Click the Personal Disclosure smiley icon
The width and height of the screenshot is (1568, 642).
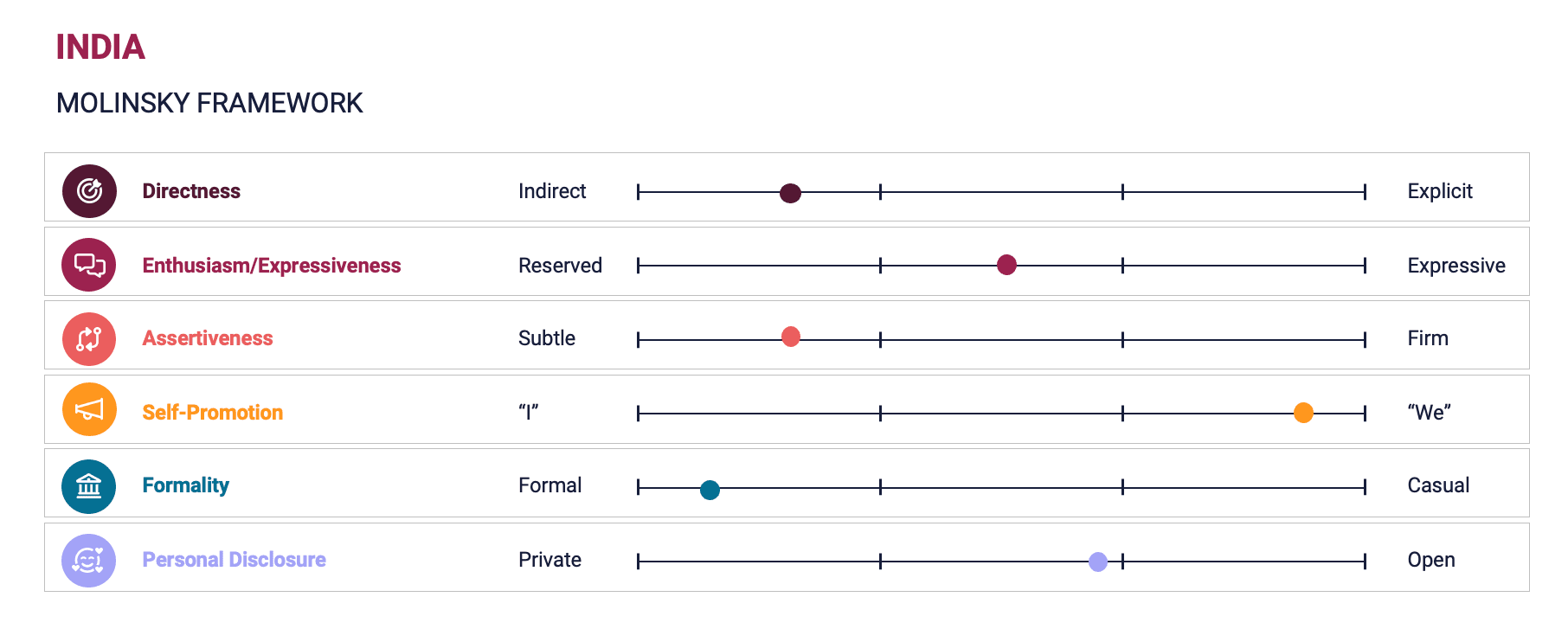tap(89, 561)
